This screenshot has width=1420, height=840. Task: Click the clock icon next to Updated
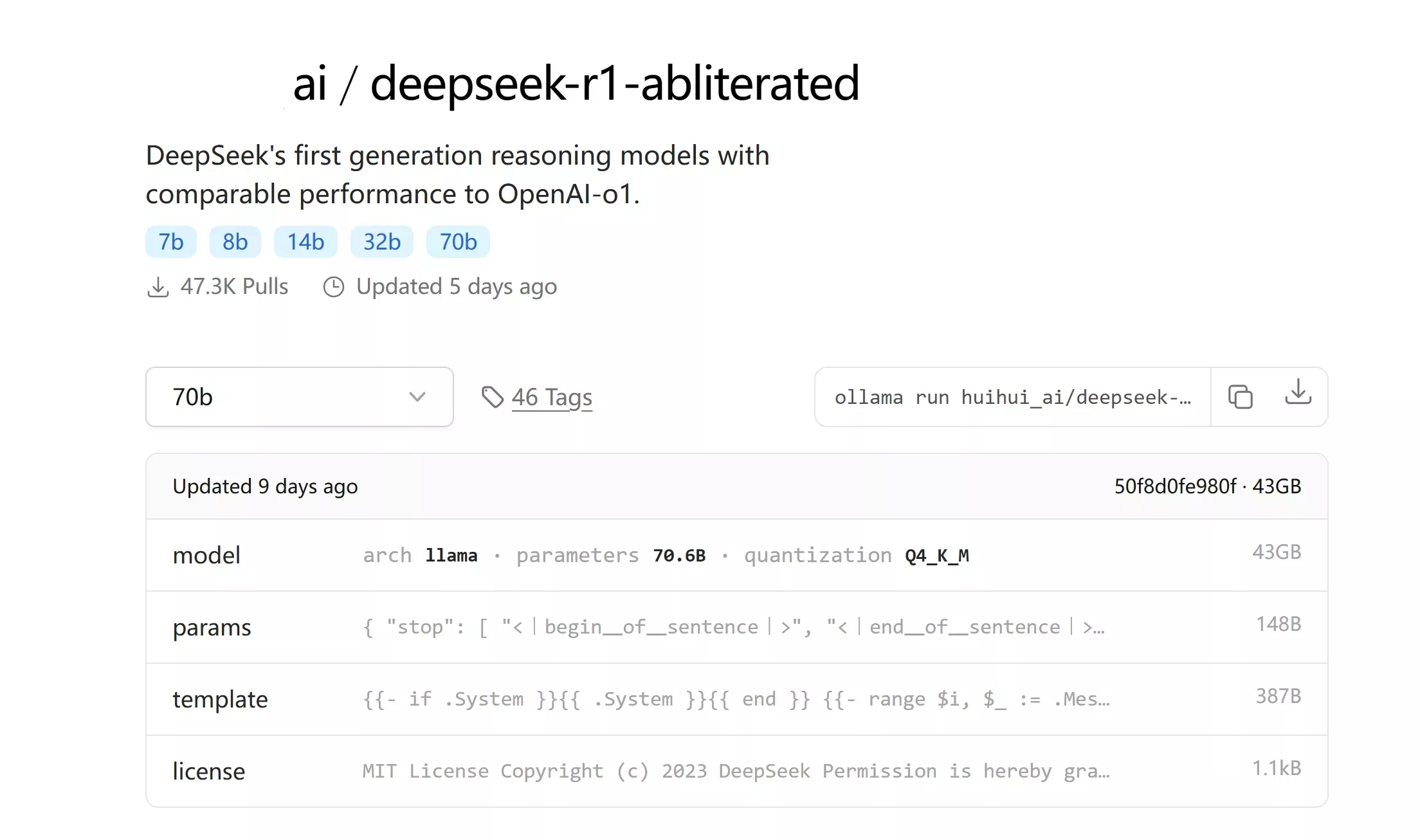(333, 287)
